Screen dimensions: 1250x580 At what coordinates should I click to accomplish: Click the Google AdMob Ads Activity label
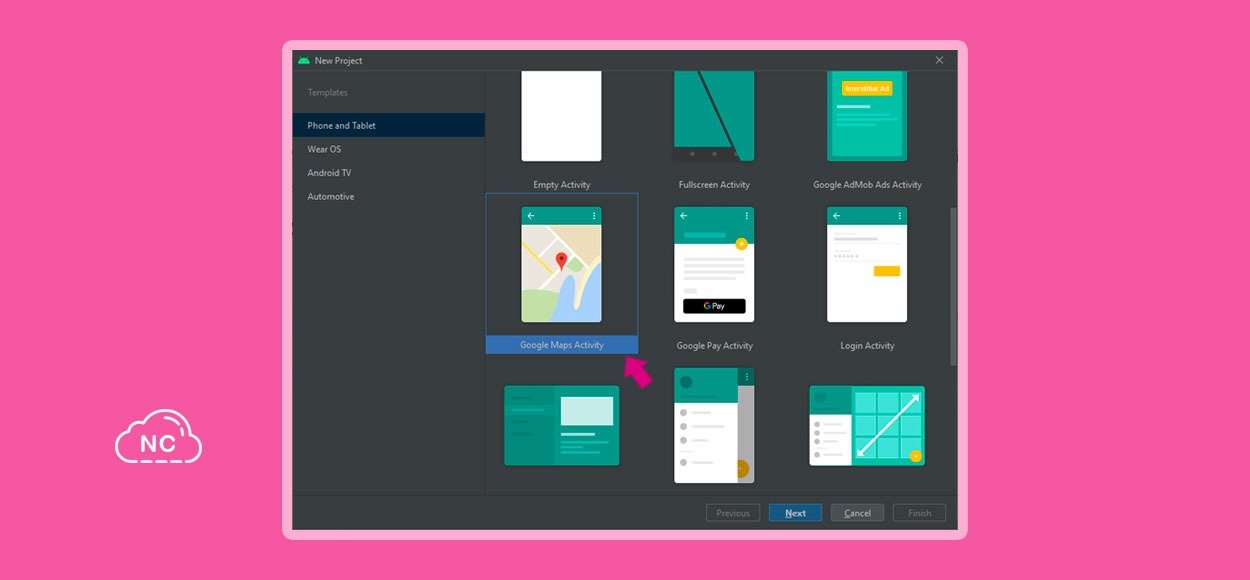pyautogui.click(x=867, y=184)
